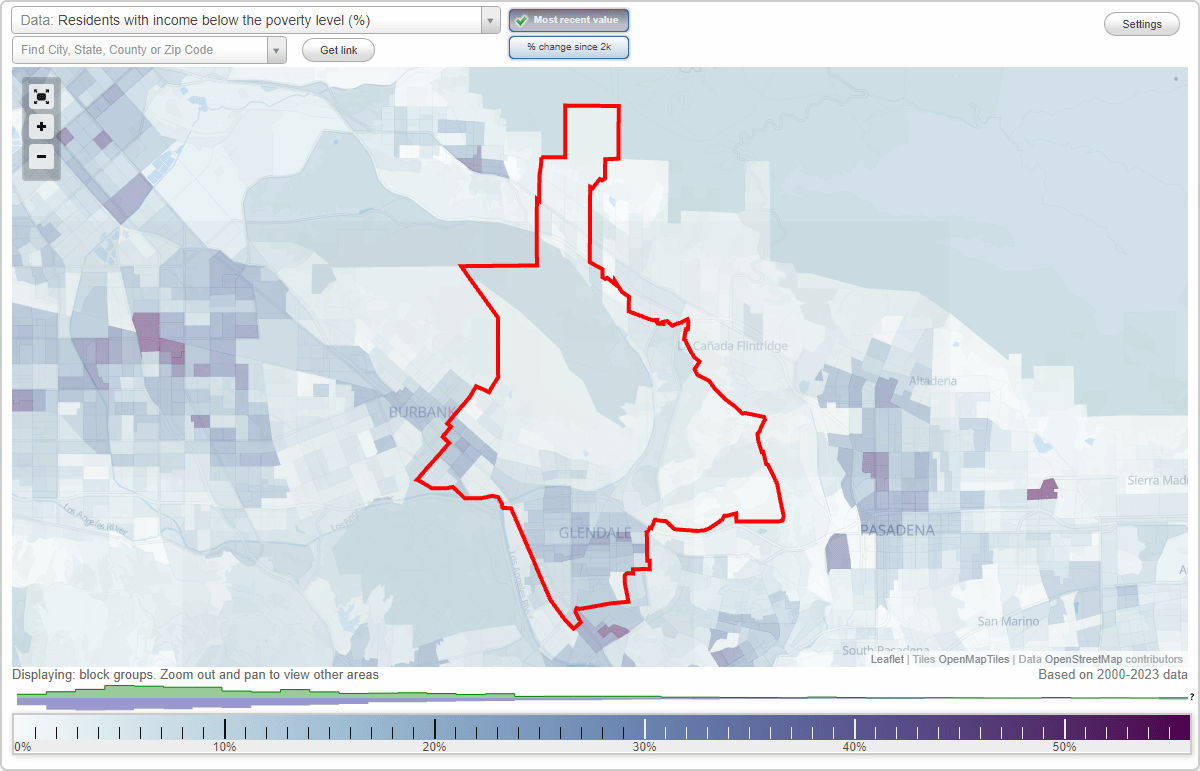Click the fit-map-to-extent icon

tap(41, 96)
